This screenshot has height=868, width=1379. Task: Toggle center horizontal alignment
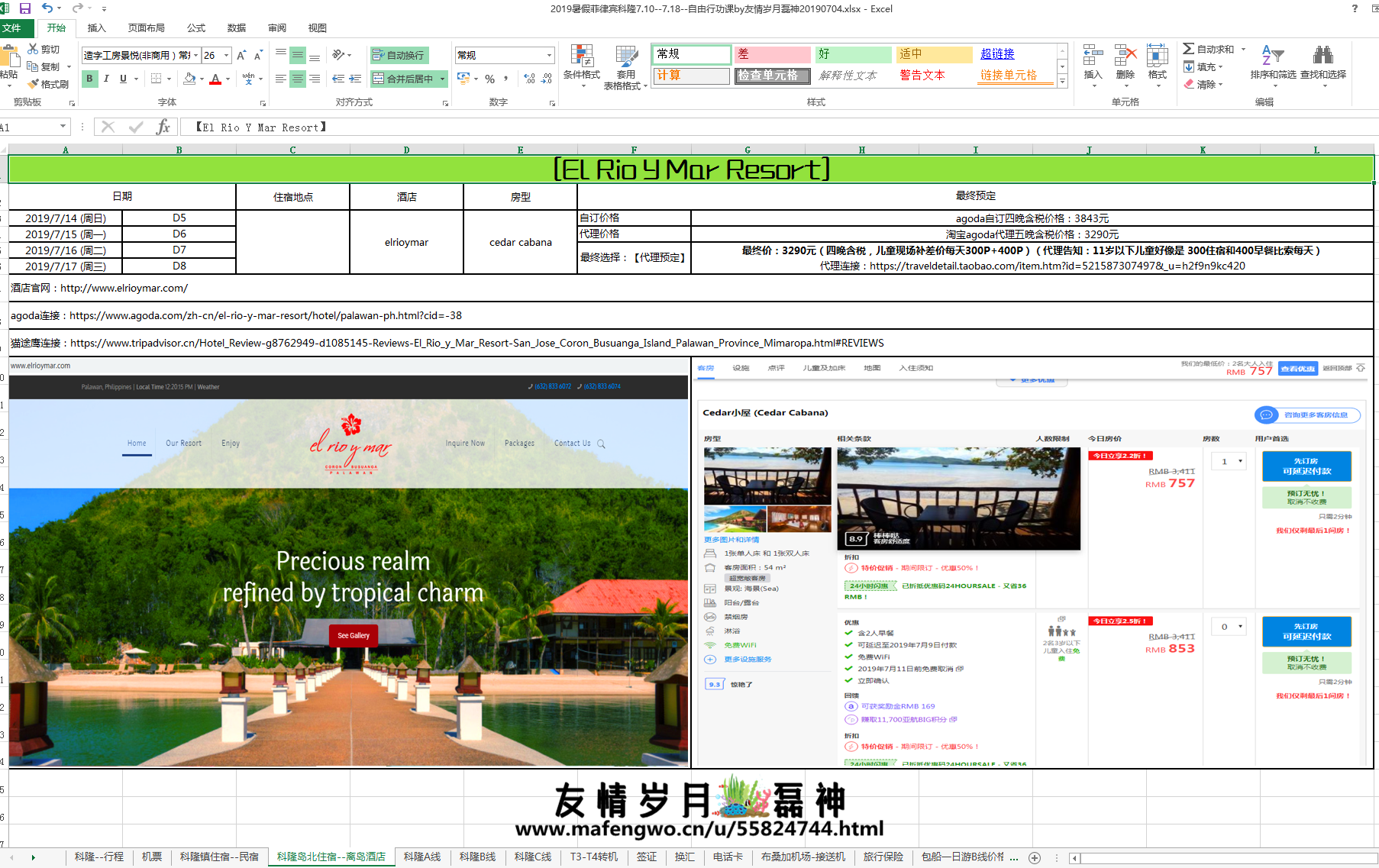pyautogui.click(x=298, y=79)
